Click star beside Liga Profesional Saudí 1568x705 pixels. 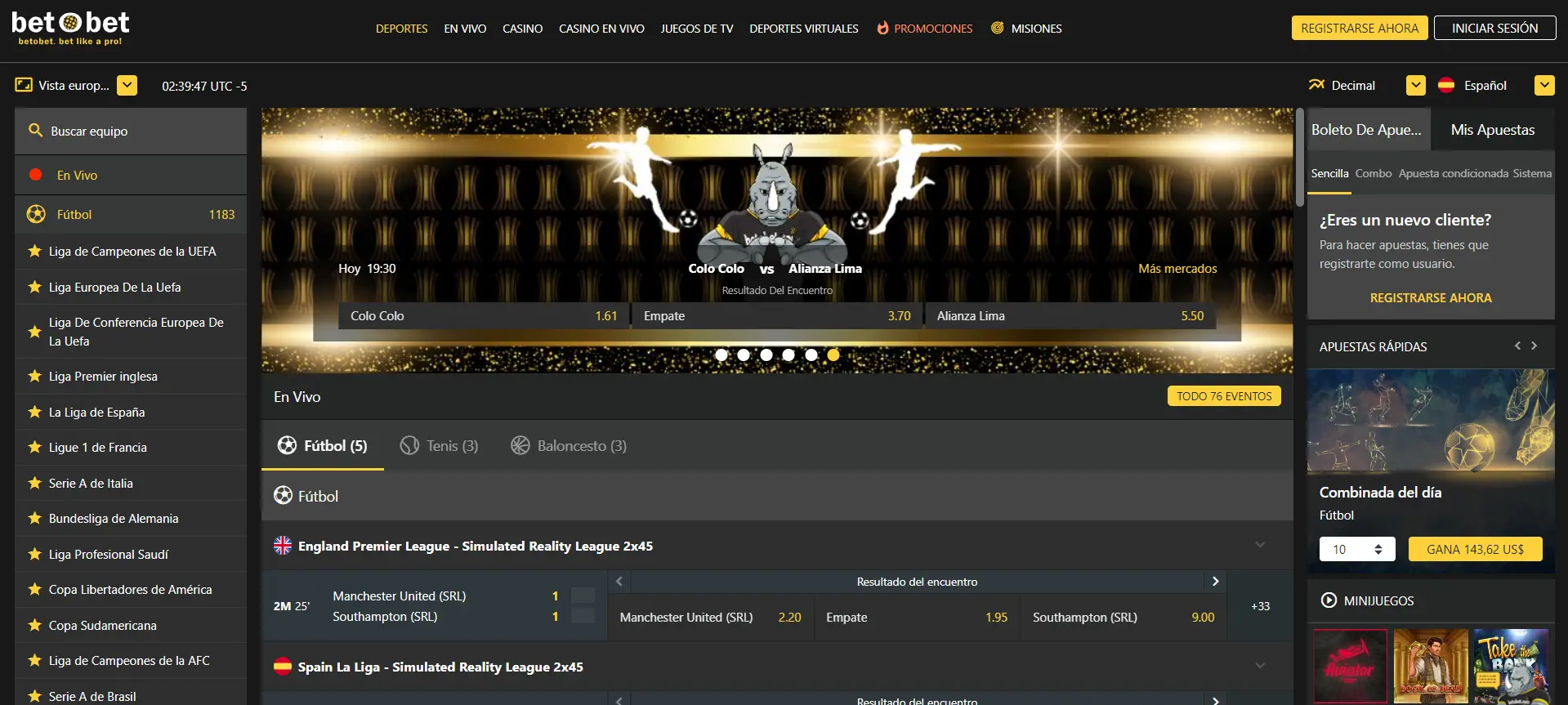34,554
